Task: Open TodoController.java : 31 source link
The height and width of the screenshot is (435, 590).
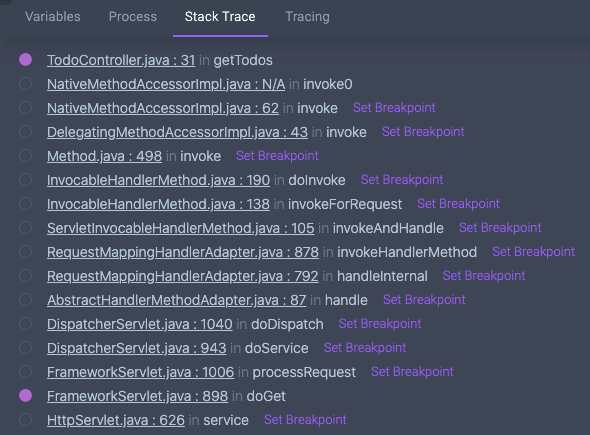Action: 121,60
